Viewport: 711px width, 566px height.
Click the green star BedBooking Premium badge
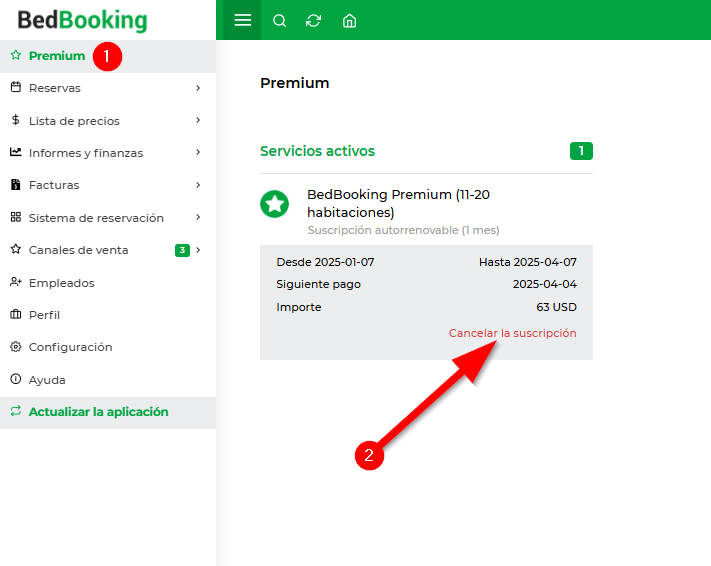click(274, 204)
